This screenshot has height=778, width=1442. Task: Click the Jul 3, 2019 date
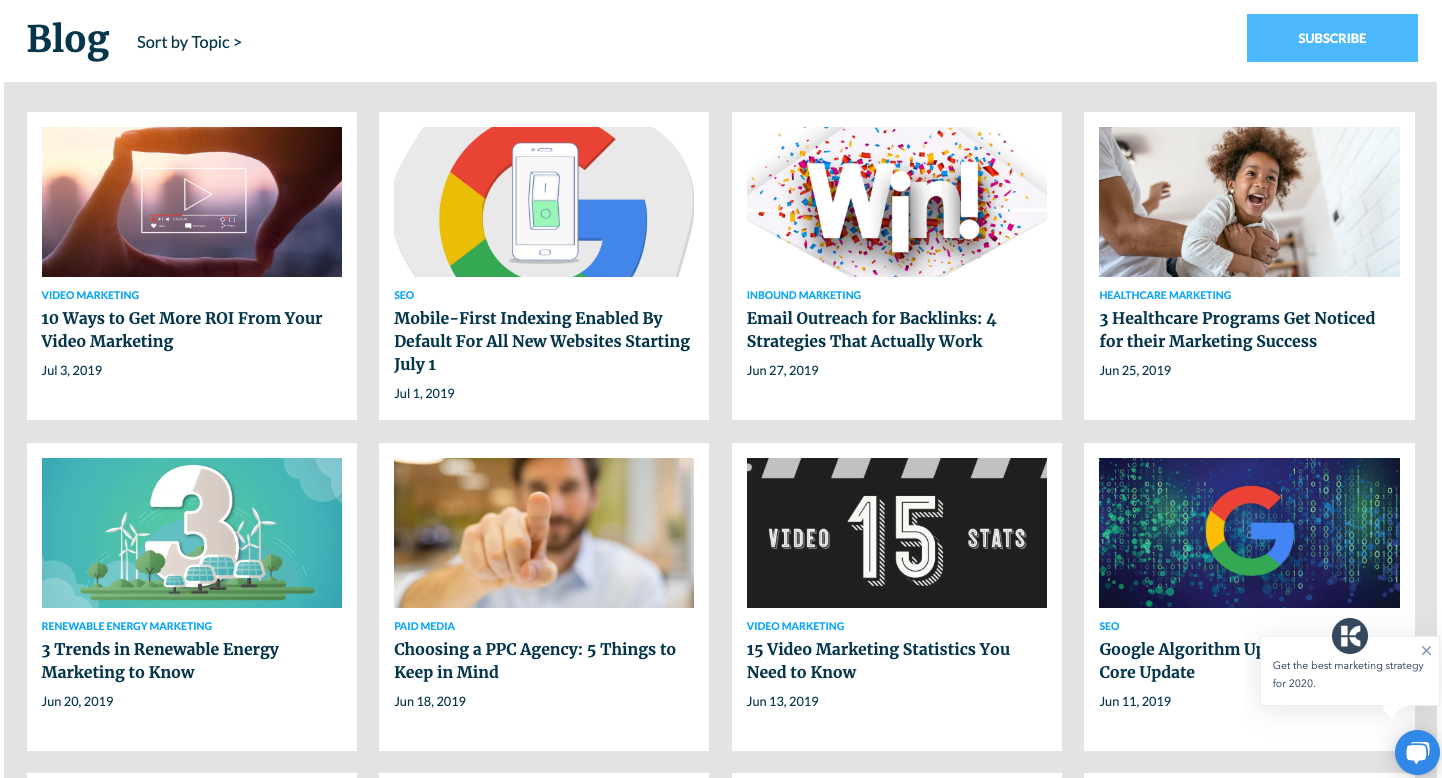click(72, 370)
